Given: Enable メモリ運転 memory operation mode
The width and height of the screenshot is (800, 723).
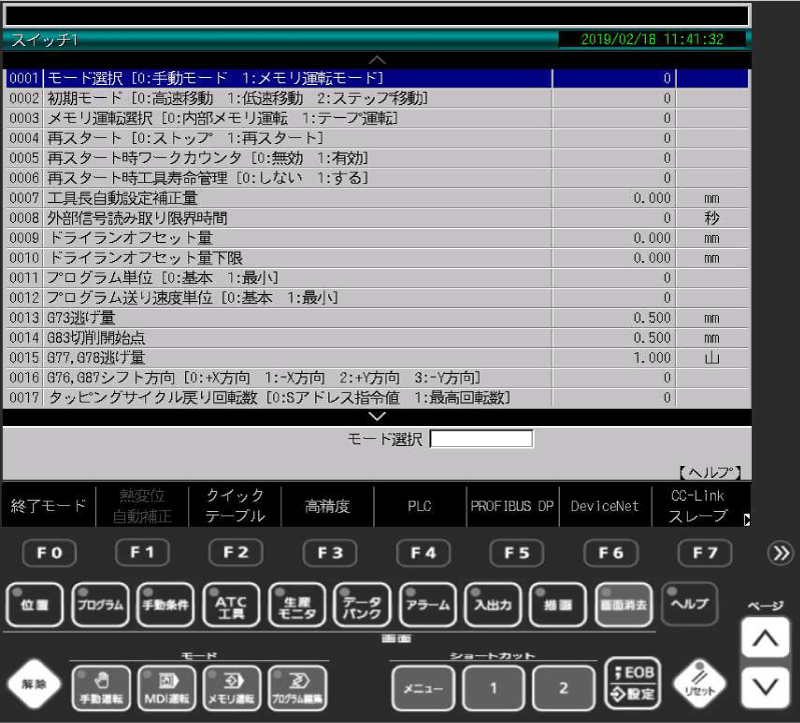Looking at the screenshot, I should point(231,687).
